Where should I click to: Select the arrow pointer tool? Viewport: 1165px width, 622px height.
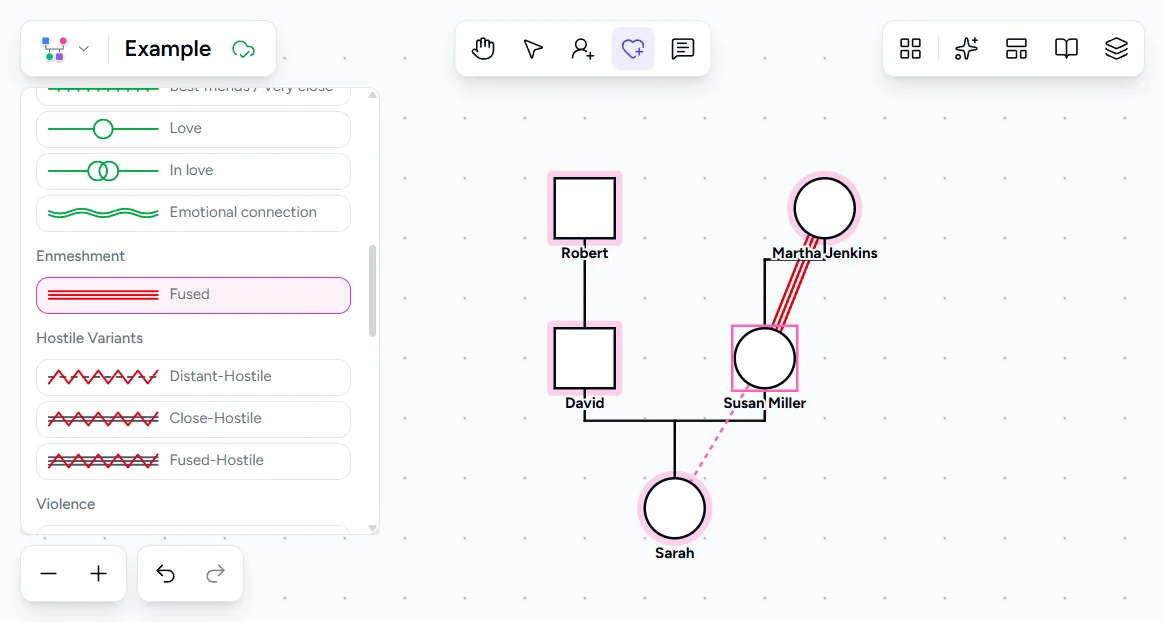[533, 49]
